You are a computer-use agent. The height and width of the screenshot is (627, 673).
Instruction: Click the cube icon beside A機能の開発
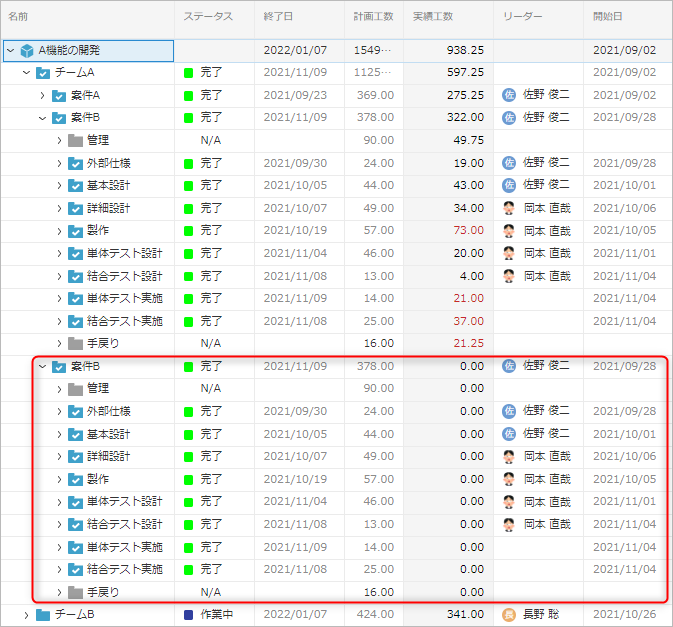click(27, 50)
